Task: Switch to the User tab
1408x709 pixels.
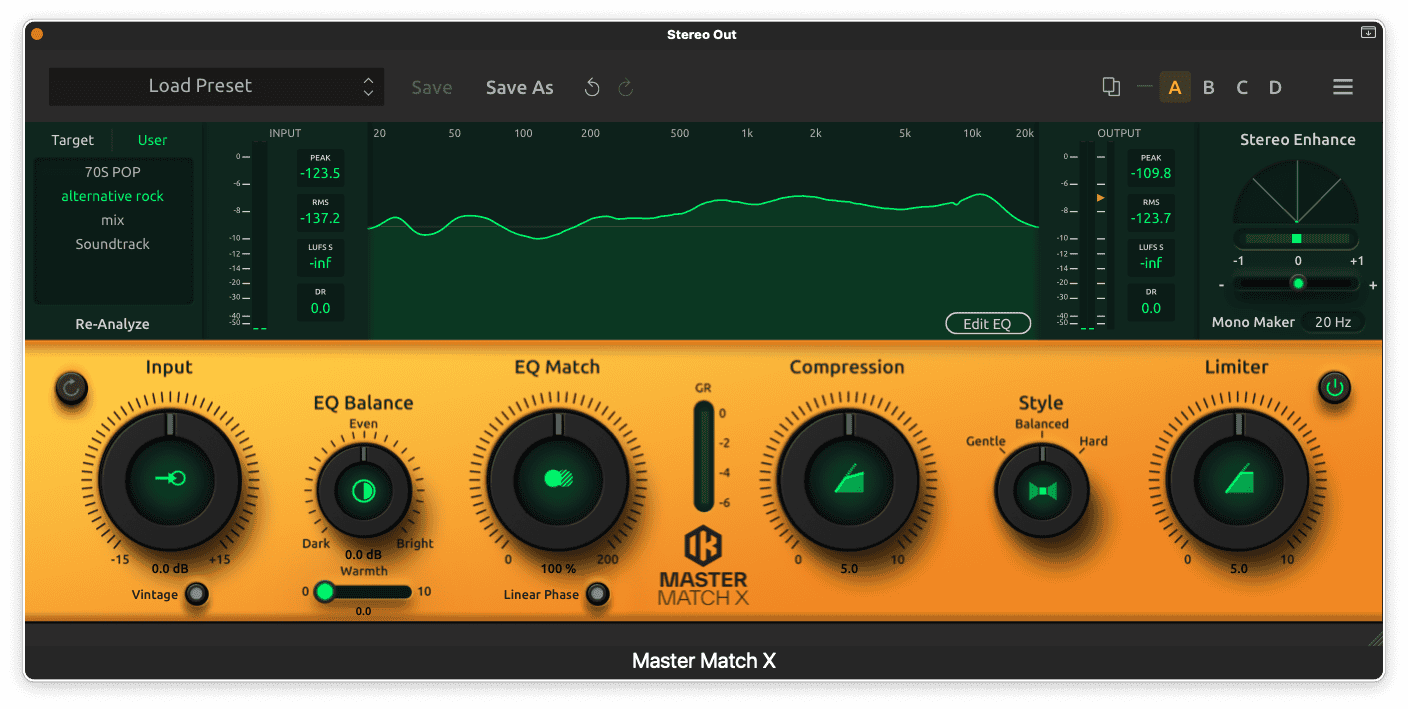Action: coord(152,140)
